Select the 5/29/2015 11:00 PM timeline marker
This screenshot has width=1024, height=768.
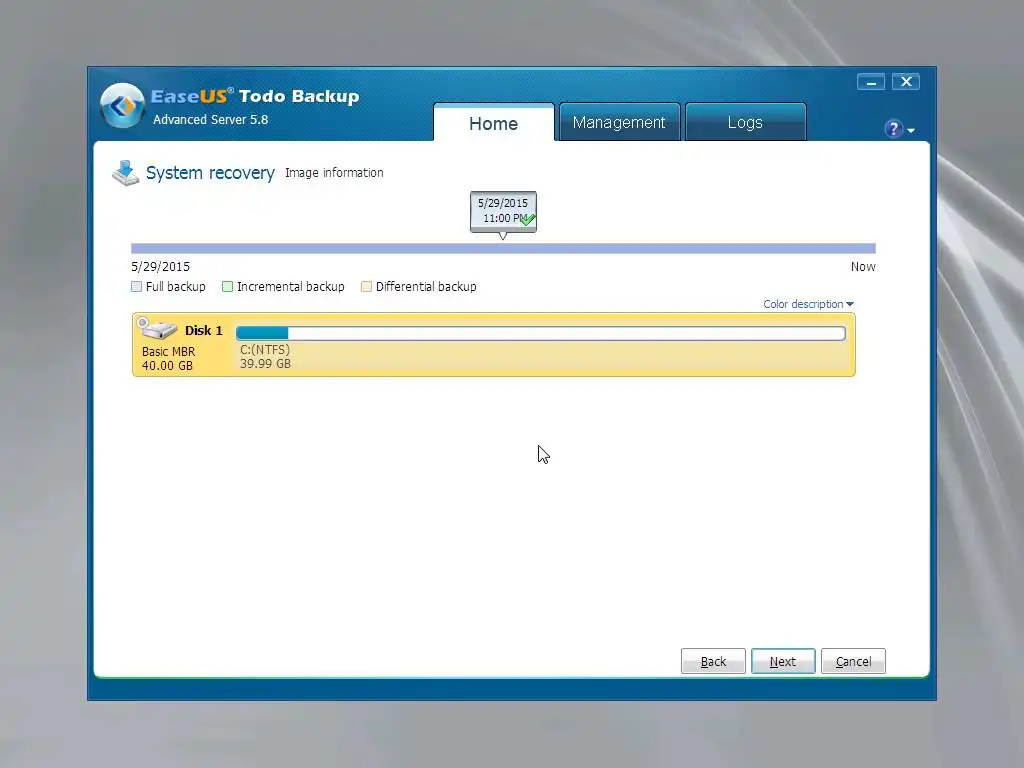[503, 212]
